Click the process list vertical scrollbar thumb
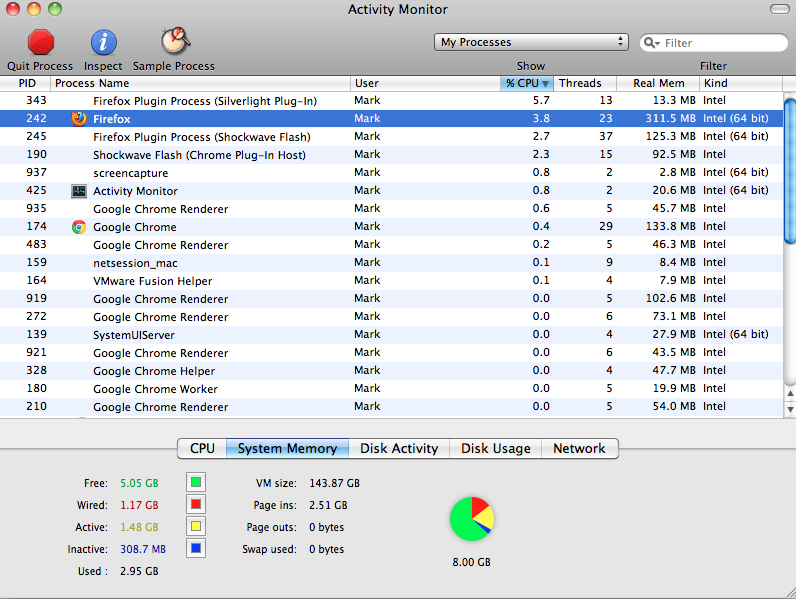 tap(790, 171)
